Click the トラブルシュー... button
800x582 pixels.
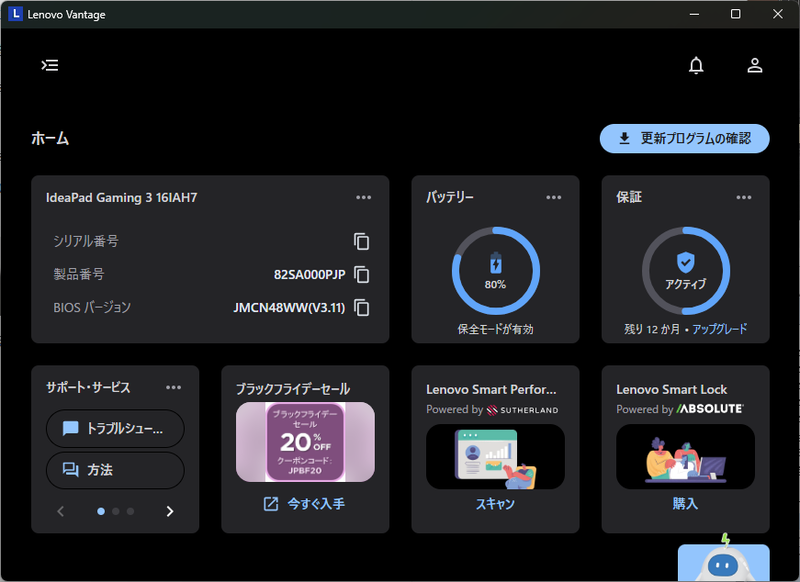click(x=115, y=428)
